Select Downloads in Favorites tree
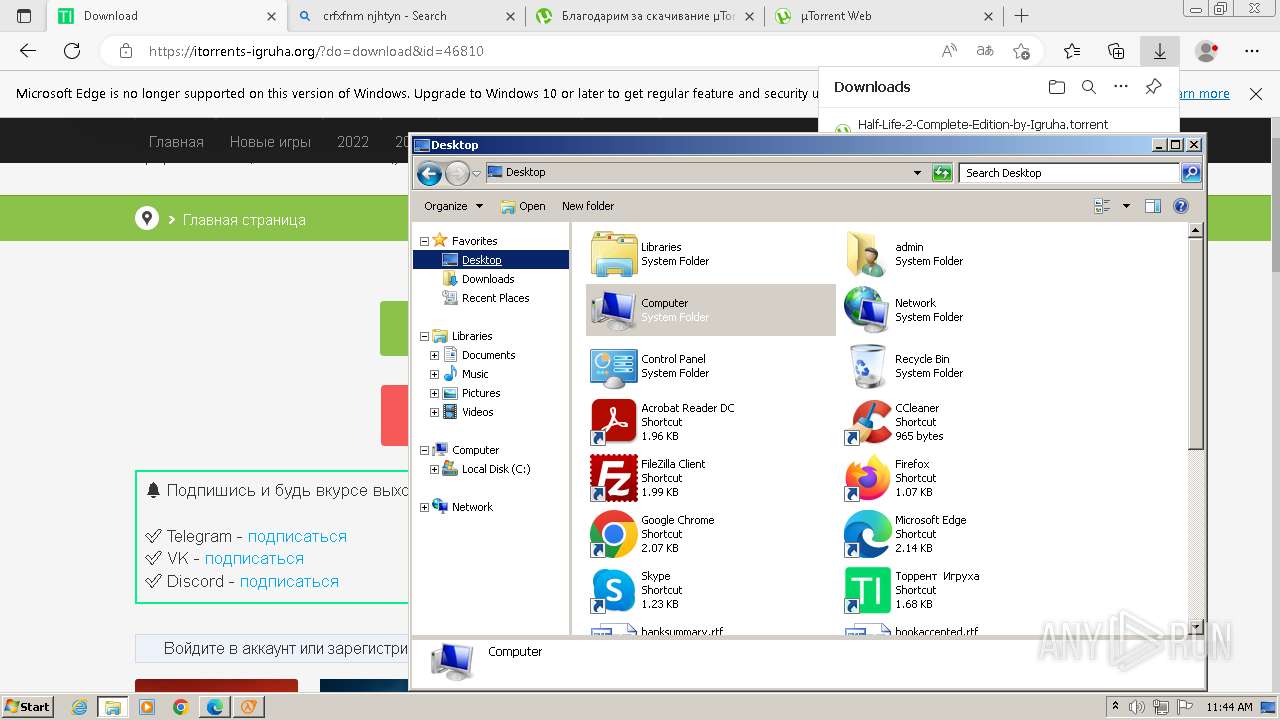 (488, 279)
